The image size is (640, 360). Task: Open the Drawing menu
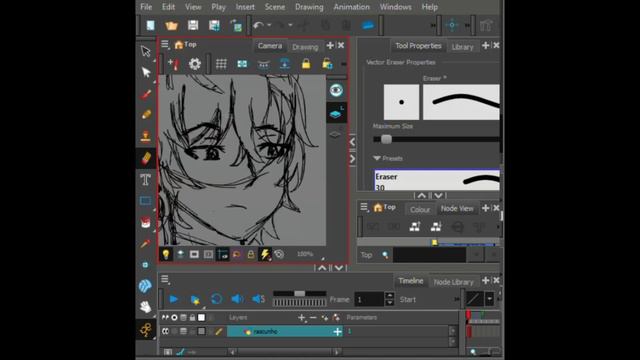(309, 7)
